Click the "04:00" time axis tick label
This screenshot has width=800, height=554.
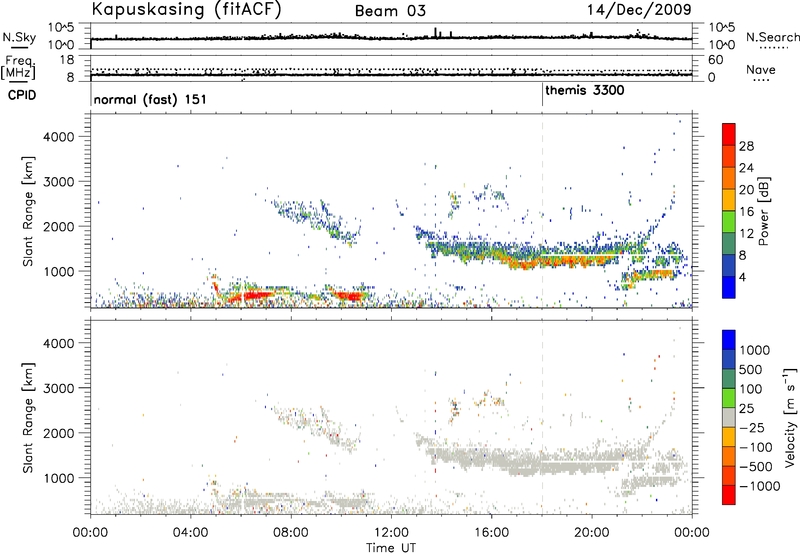point(190,533)
